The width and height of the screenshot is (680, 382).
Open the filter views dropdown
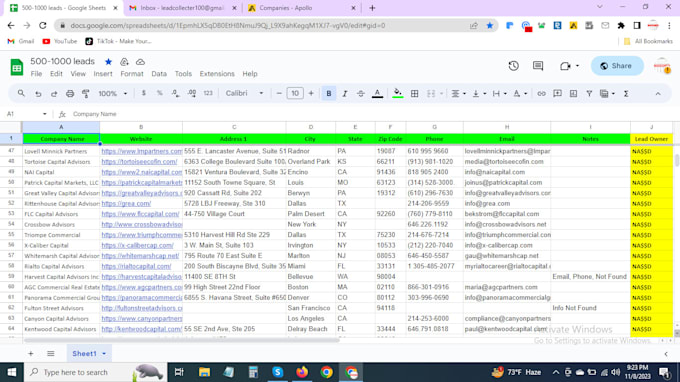pos(607,93)
